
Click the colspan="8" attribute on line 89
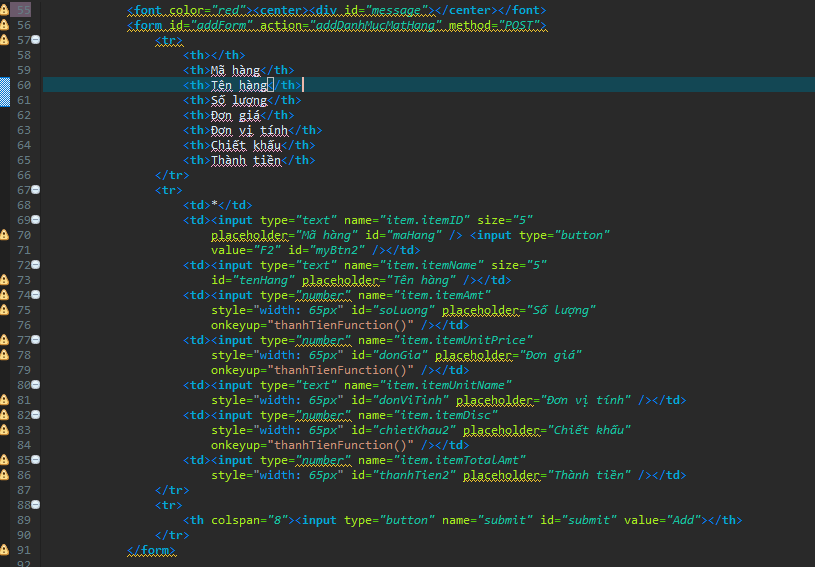pos(249,520)
